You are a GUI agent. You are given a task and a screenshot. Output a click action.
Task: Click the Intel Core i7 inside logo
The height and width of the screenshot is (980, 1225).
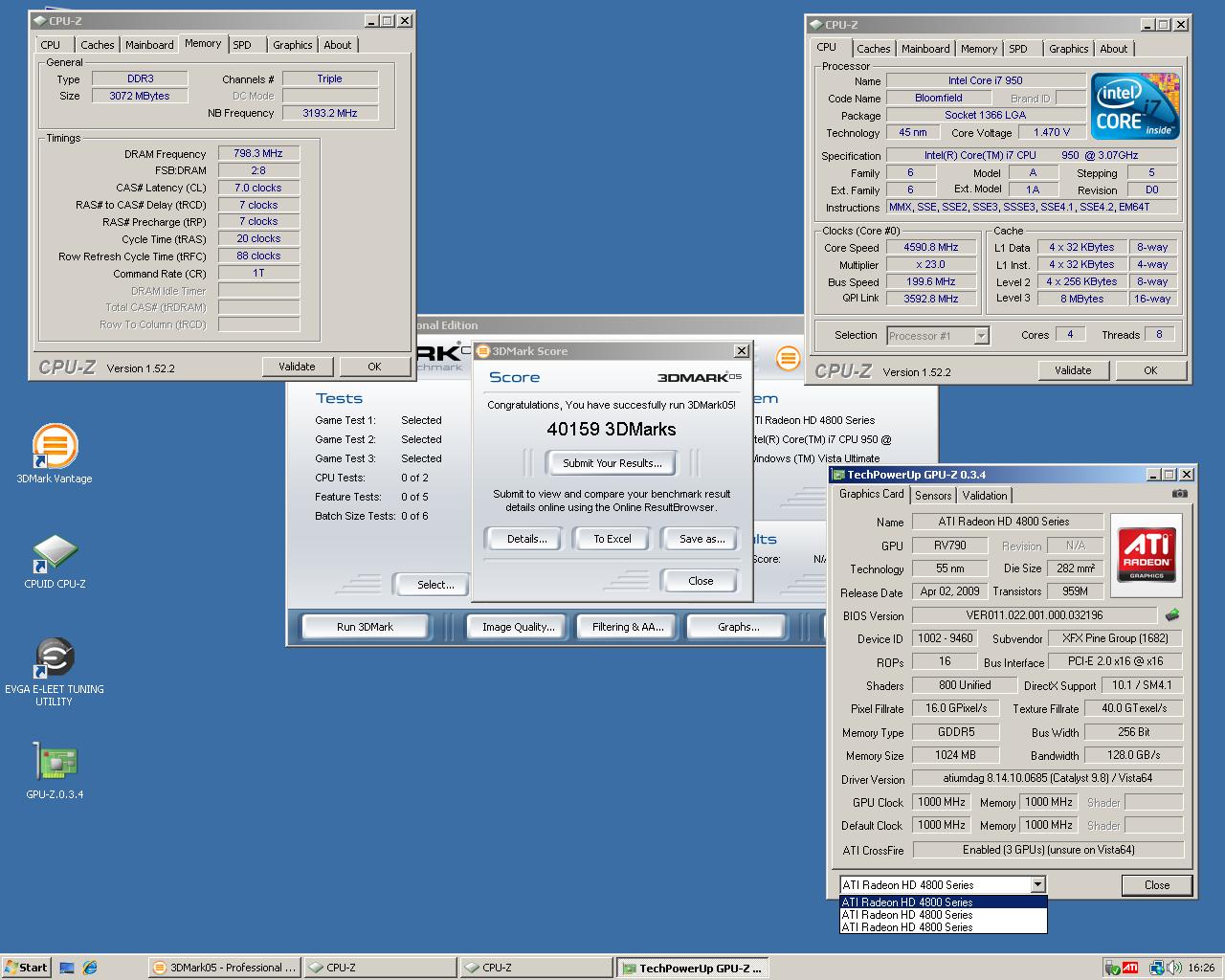coord(1135,106)
